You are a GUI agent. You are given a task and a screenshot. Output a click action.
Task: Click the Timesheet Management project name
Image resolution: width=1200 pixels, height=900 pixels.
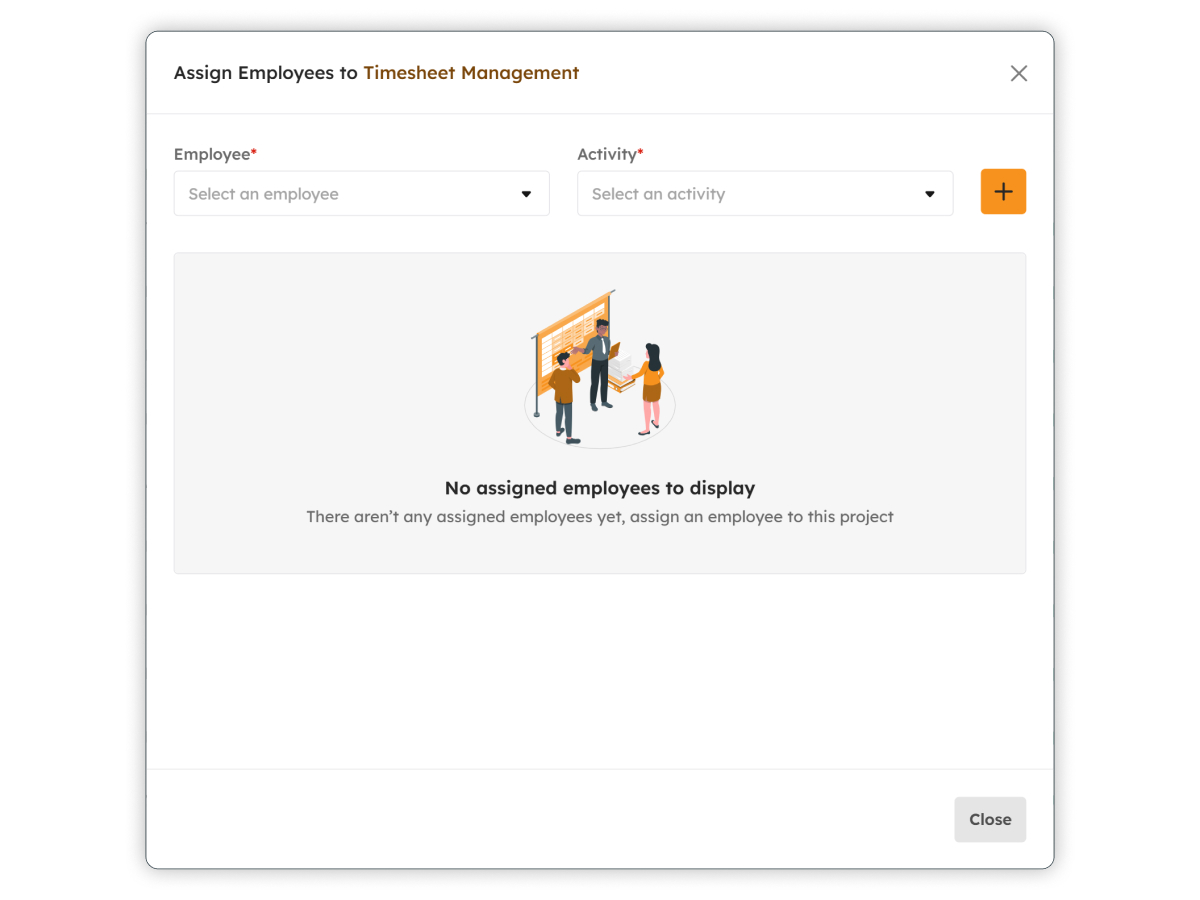point(471,73)
